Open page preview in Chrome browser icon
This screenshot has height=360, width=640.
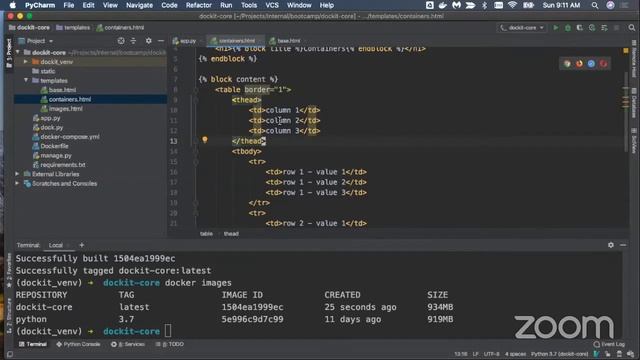pos(567,64)
